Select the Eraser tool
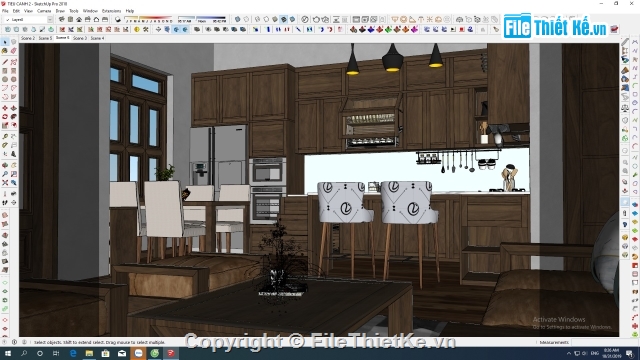This screenshot has height=360, width=640. 13,51
